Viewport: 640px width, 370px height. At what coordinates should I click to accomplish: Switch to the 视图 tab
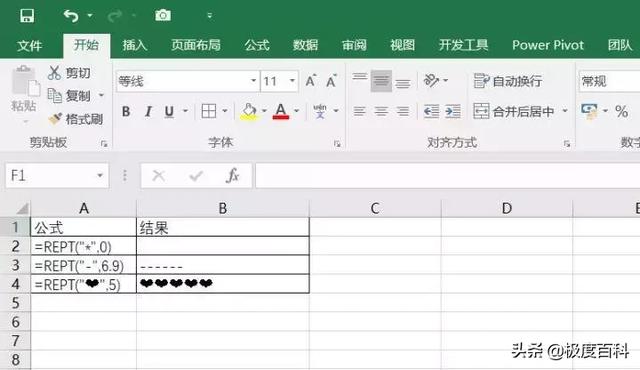(402, 45)
